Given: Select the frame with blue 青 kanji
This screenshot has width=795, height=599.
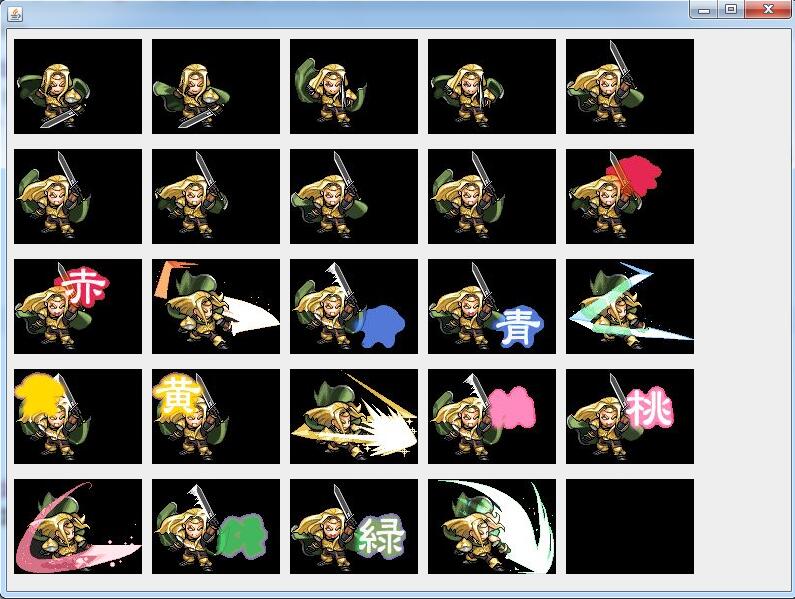Looking at the screenshot, I should pyautogui.click(x=492, y=306).
